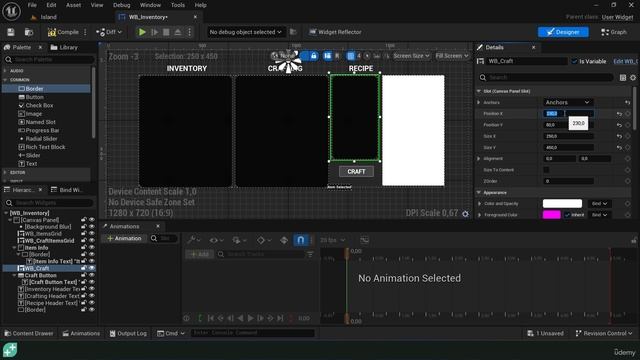This screenshot has width=640, height=360.
Task: Collapse the Item Info hierarchy node
Action: pyautogui.click(x=15, y=248)
